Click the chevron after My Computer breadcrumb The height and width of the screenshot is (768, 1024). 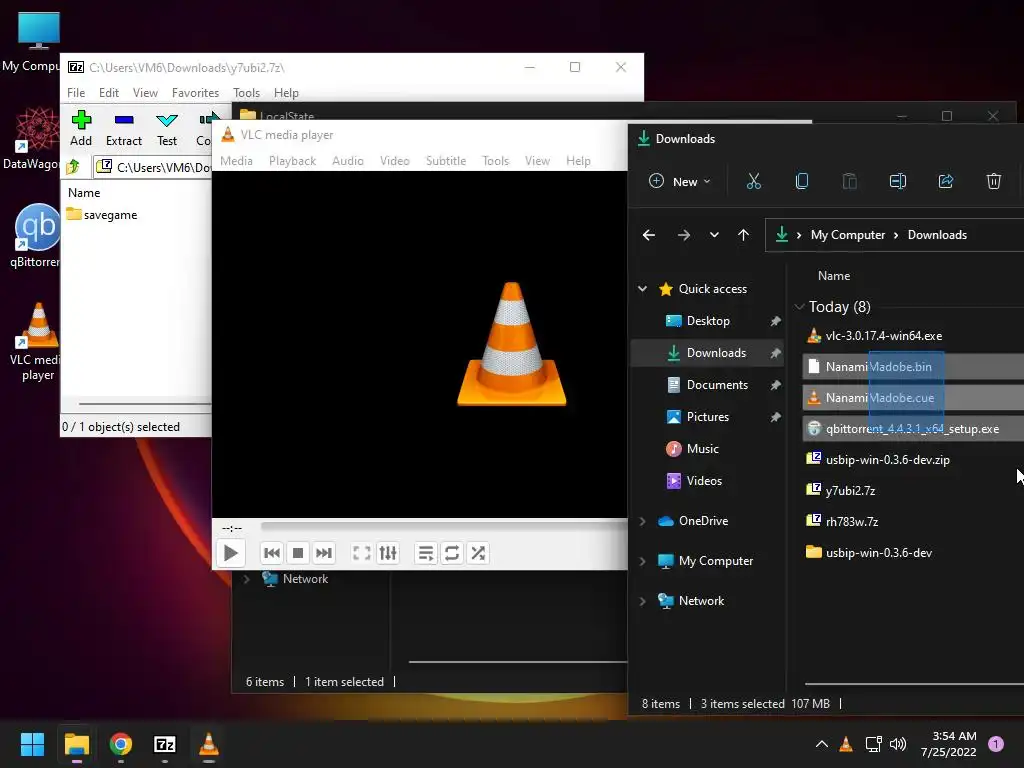tap(896, 235)
